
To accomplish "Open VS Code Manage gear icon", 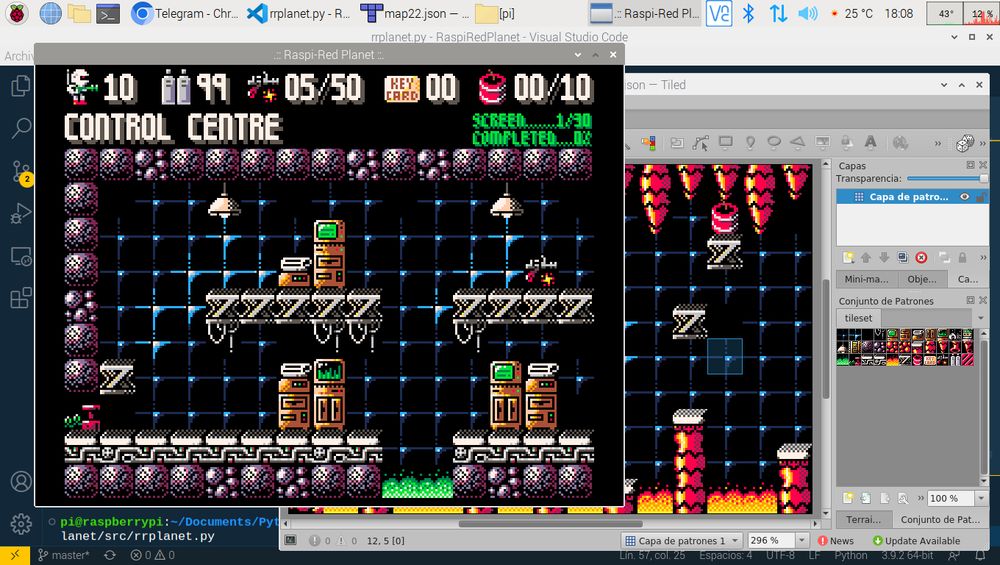I will click(20, 524).
